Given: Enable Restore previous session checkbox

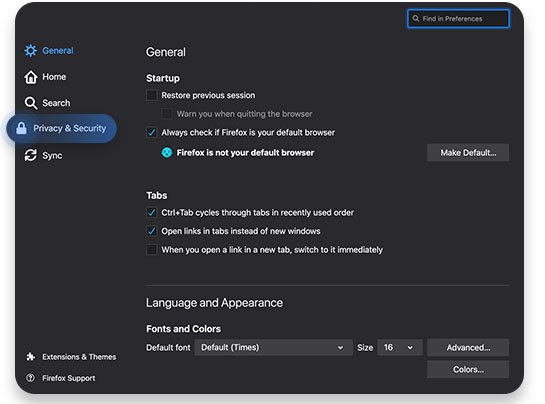Looking at the screenshot, I should pos(152,95).
